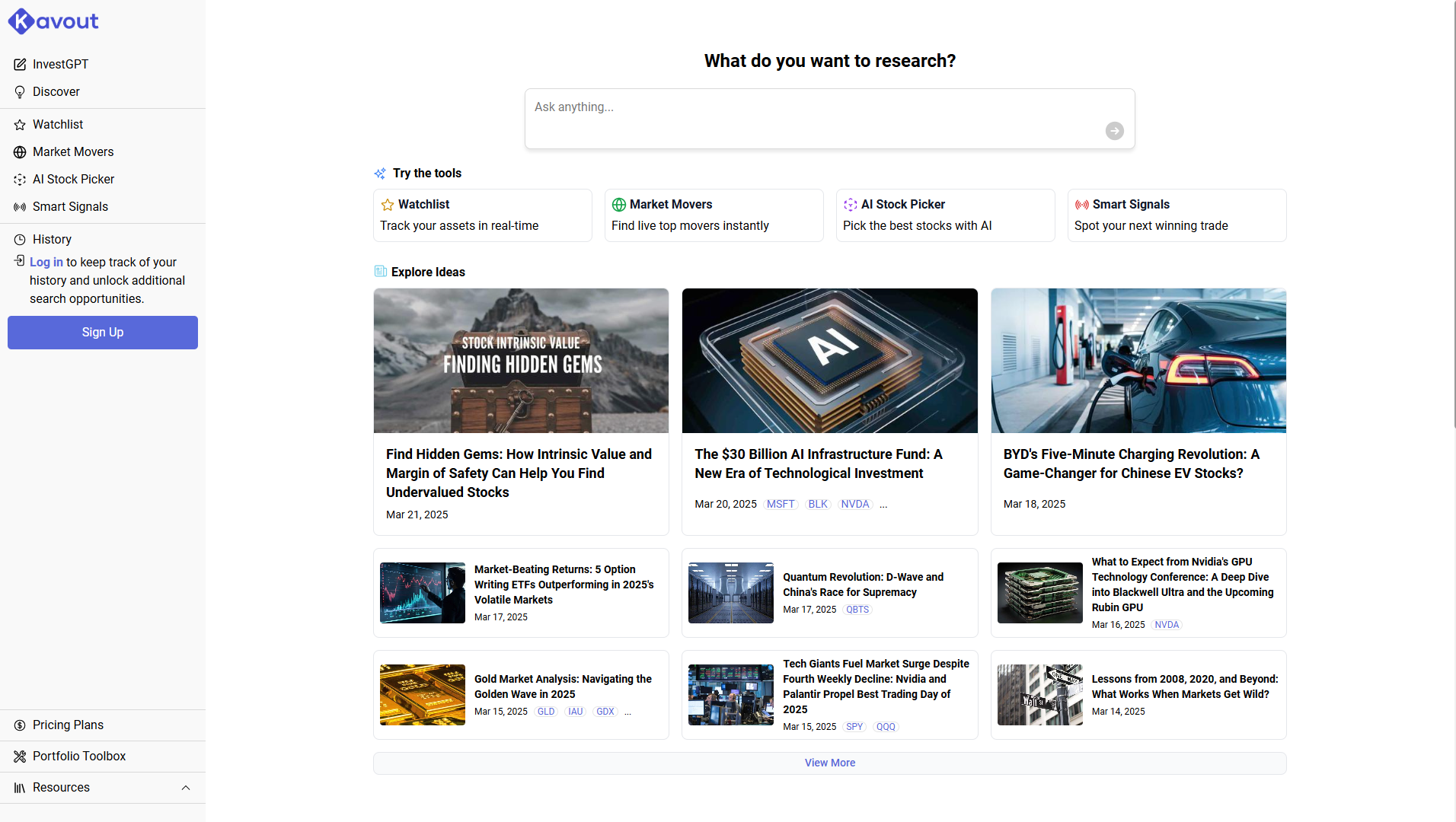1456x822 pixels.
Task: Focus the Ask anything search field
Action: click(815, 114)
